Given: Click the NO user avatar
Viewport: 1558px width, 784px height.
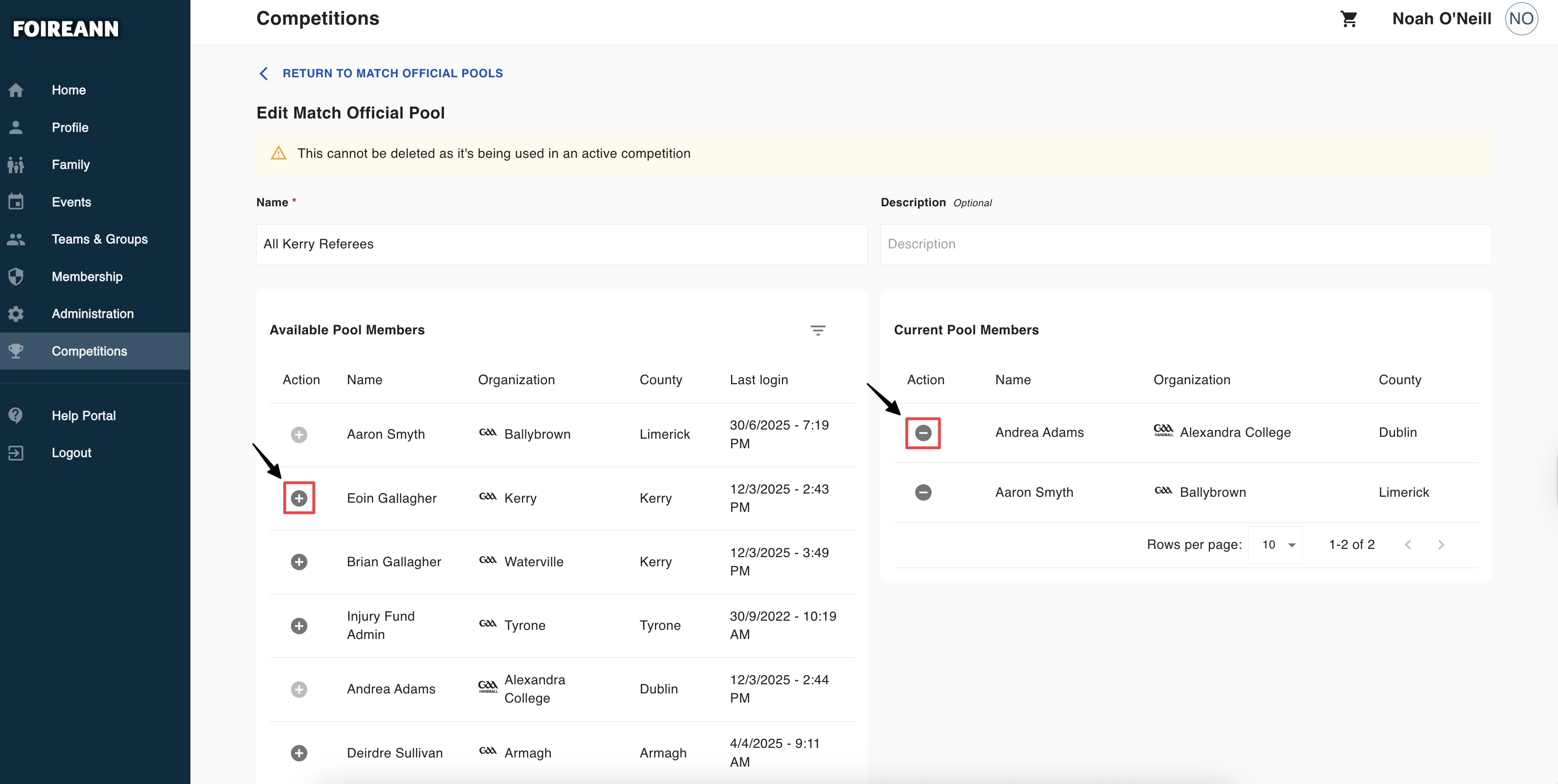Looking at the screenshot, I should 1521,19.
